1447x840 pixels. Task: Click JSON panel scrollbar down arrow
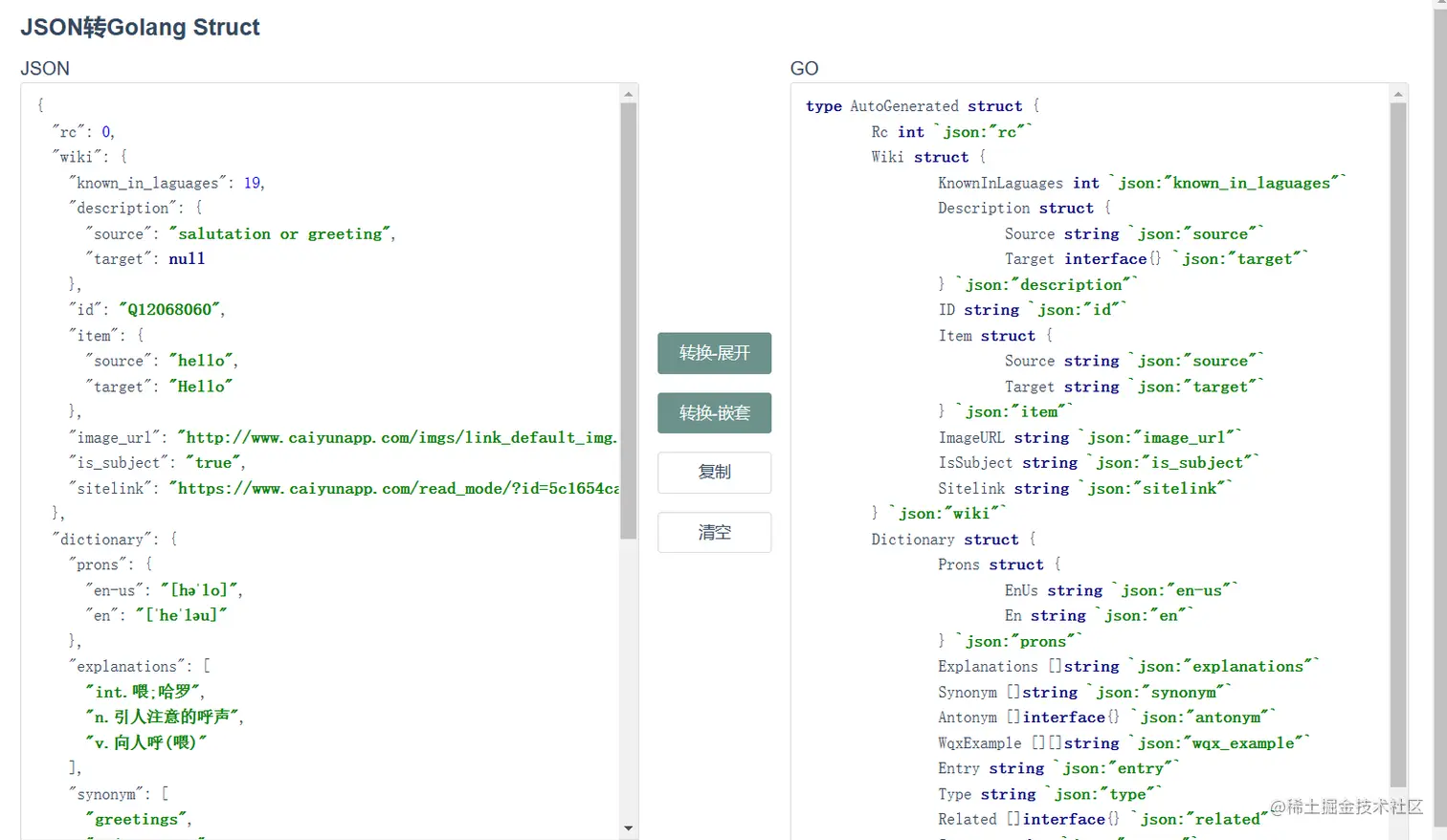pos(629,828)
